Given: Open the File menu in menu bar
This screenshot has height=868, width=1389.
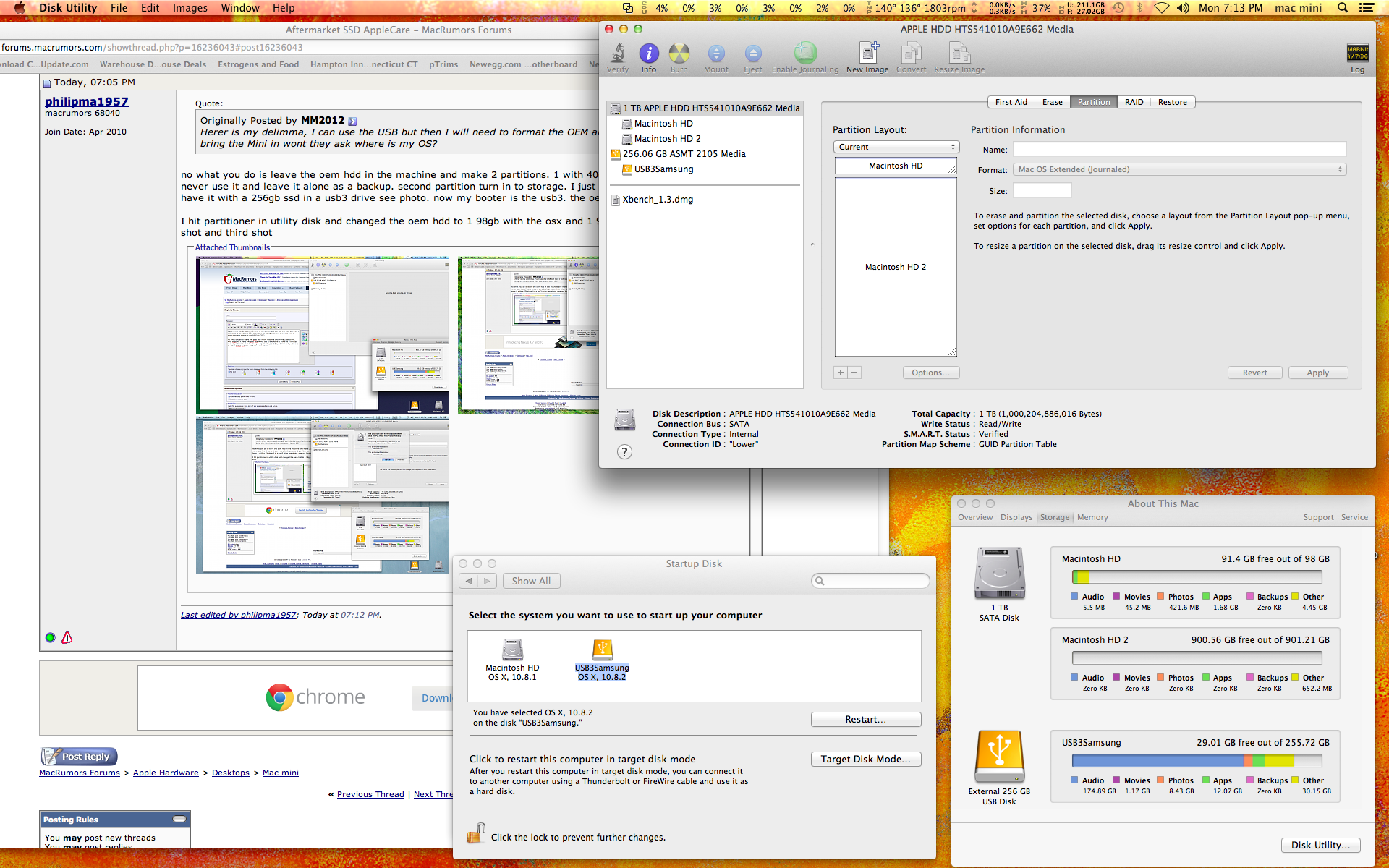Looking at the screenshot, I should point(119,8).
